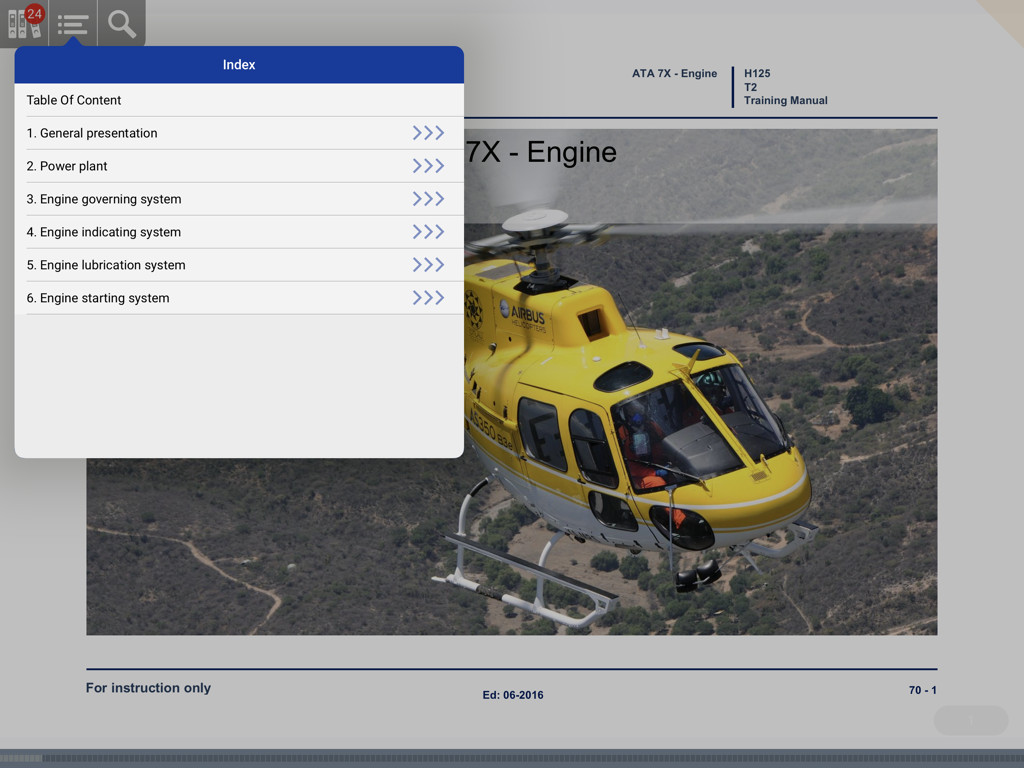Select the Table Of Content entry
1024x768 pixels.
(x=73, y=100)
